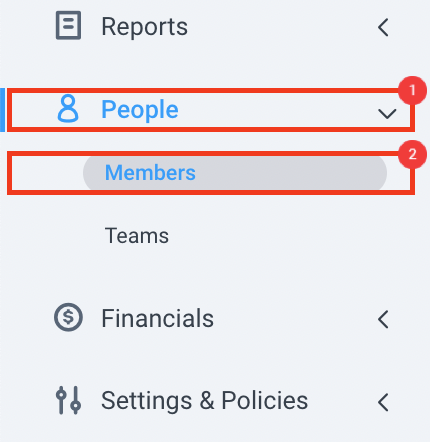Viewport: 430px width, 442px height.
Task: Click the red frame outlining People row
Action: 211,110
